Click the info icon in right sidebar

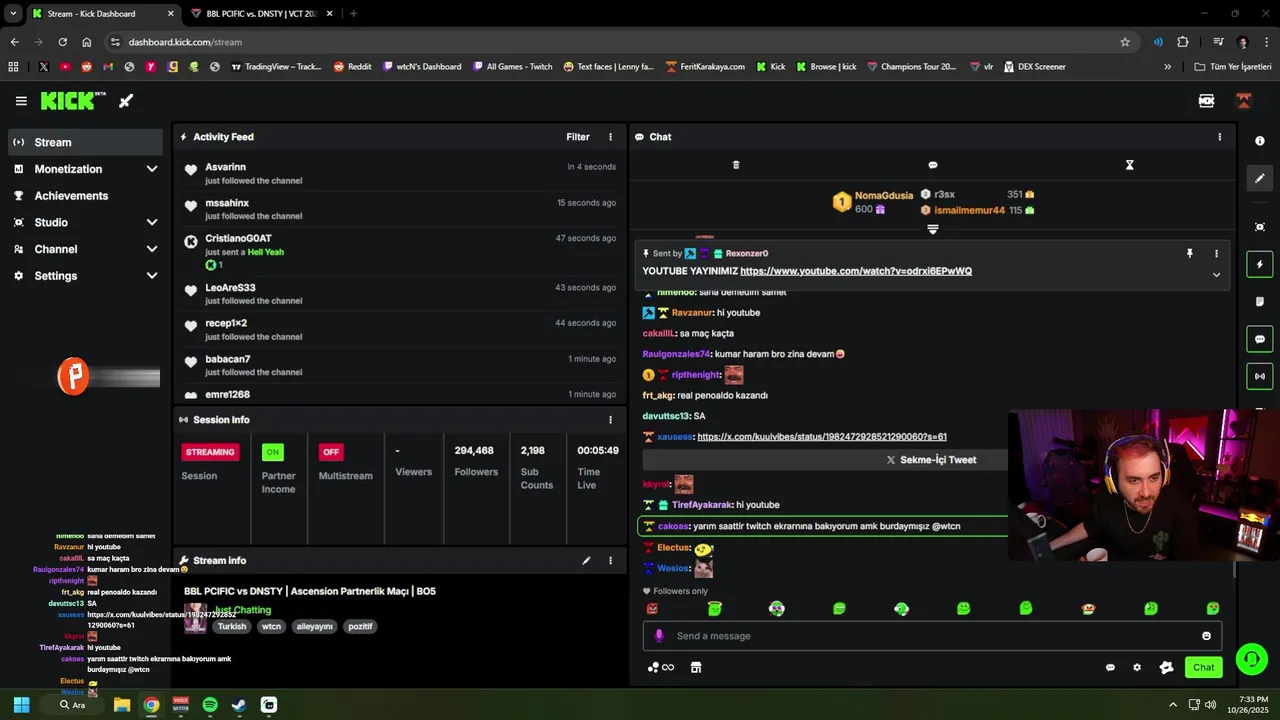[x=1260, y=141]
